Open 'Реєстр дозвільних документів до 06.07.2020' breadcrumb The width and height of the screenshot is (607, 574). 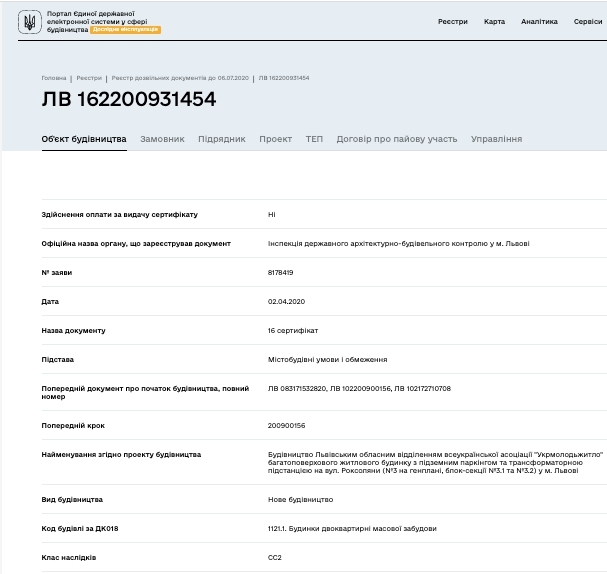pyautogui.click(x=180, y=78)
